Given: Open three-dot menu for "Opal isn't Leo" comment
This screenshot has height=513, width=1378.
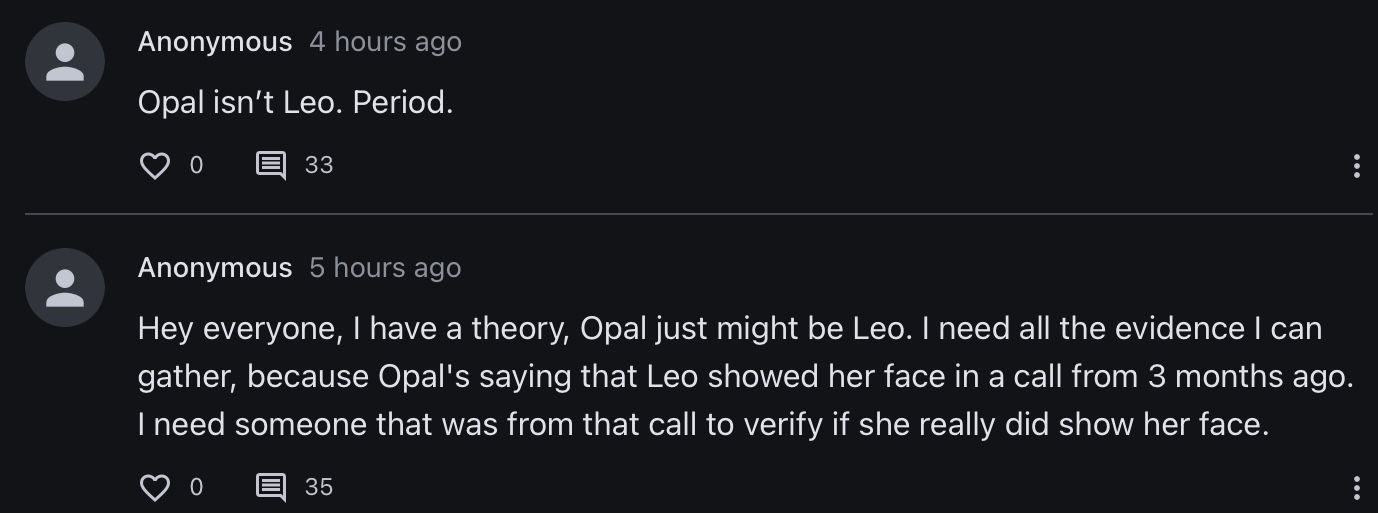Looking at the screenshot, I should [1356, 166].
